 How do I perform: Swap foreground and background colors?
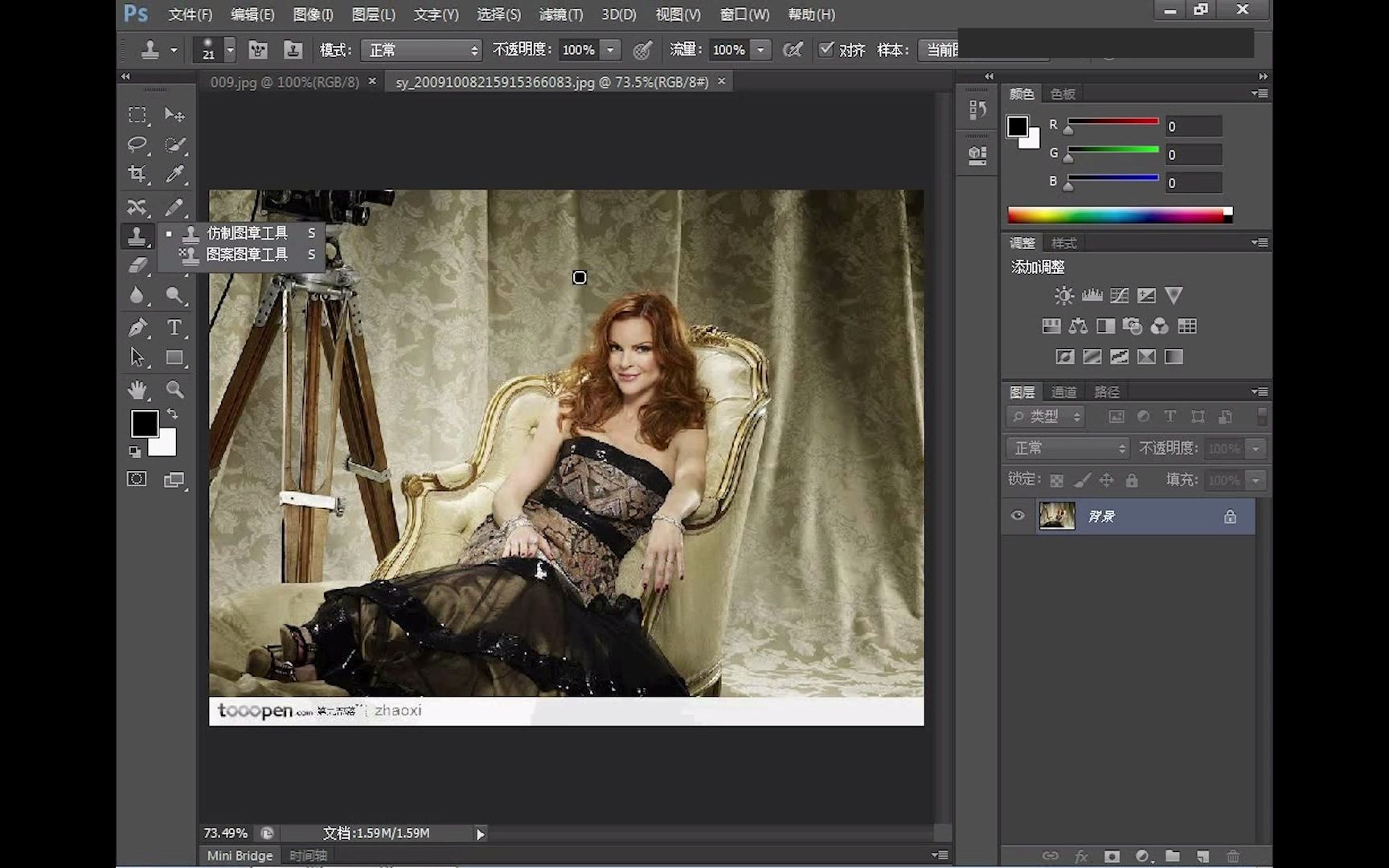172,414
